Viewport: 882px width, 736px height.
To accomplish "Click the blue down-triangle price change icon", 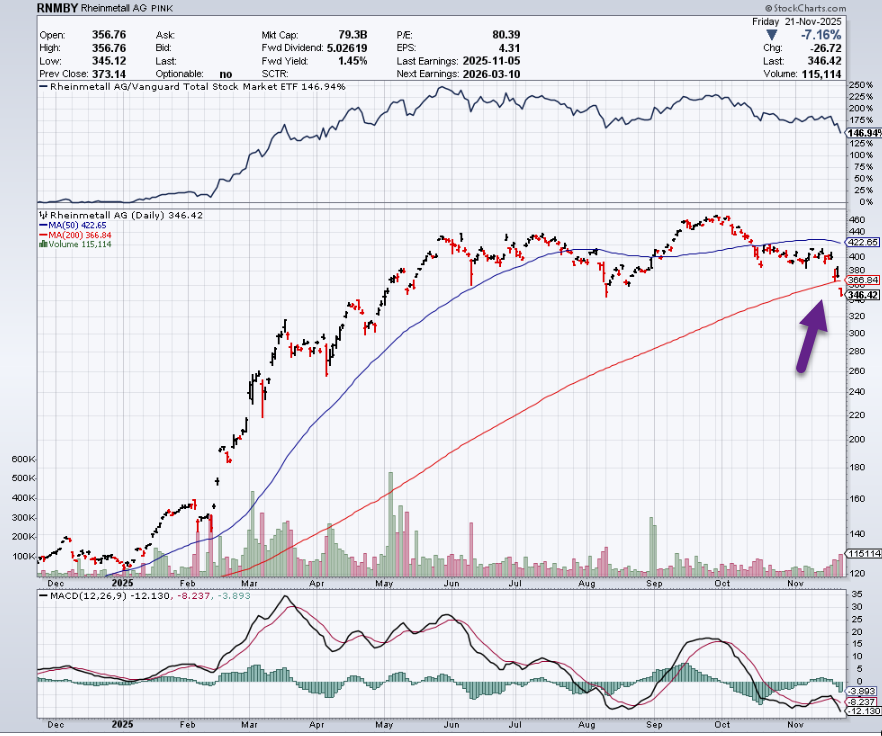I will (x=772, y=34).
